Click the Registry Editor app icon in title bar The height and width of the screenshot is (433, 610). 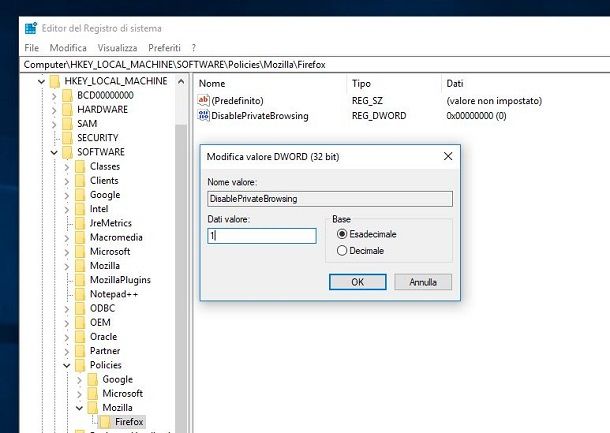coord(31,28)
